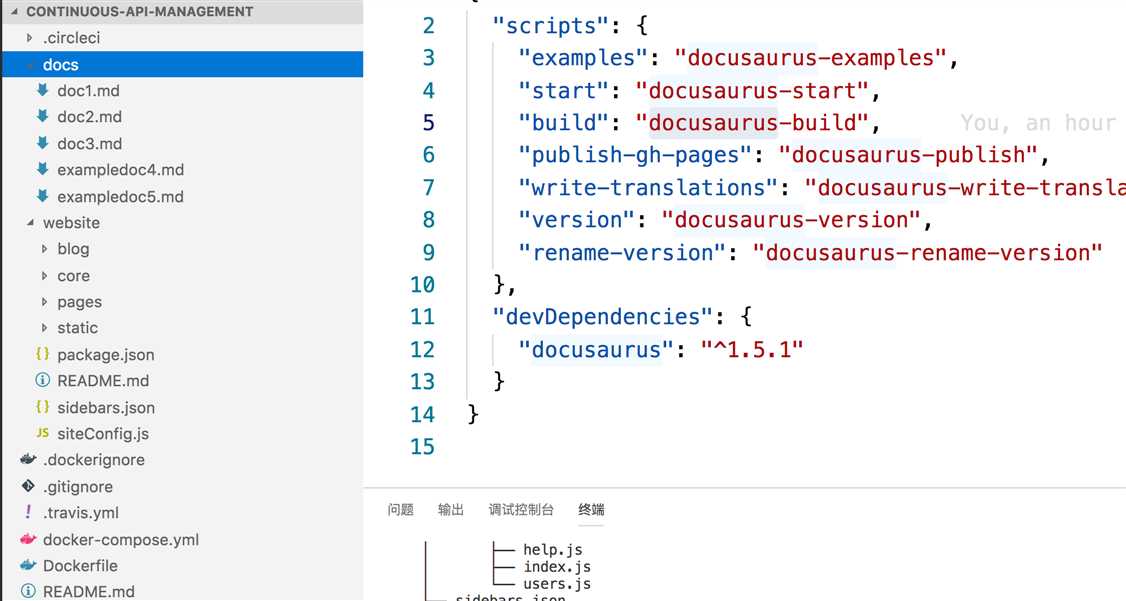The height and width of the screenshot is (601, 1126).
Task: Click line number 5 in the gutter
Action: point(429,123)
